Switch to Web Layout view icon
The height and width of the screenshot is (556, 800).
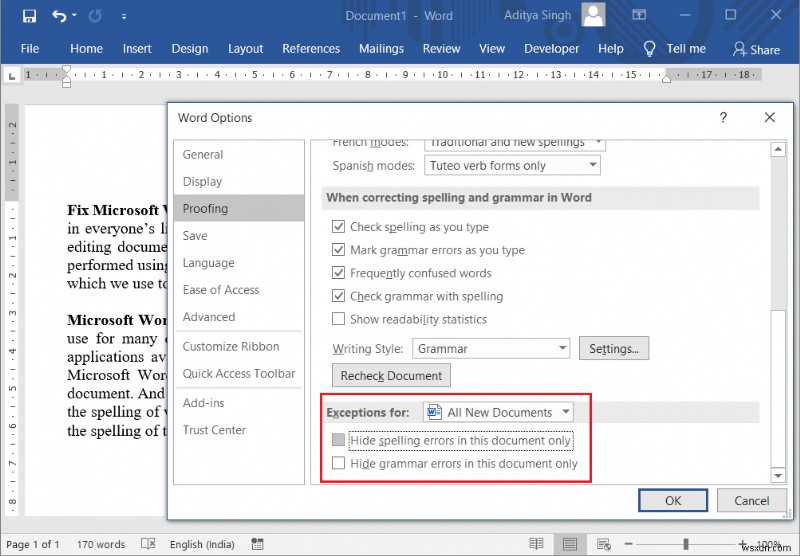pyautogui.click(x=604, y=544)
